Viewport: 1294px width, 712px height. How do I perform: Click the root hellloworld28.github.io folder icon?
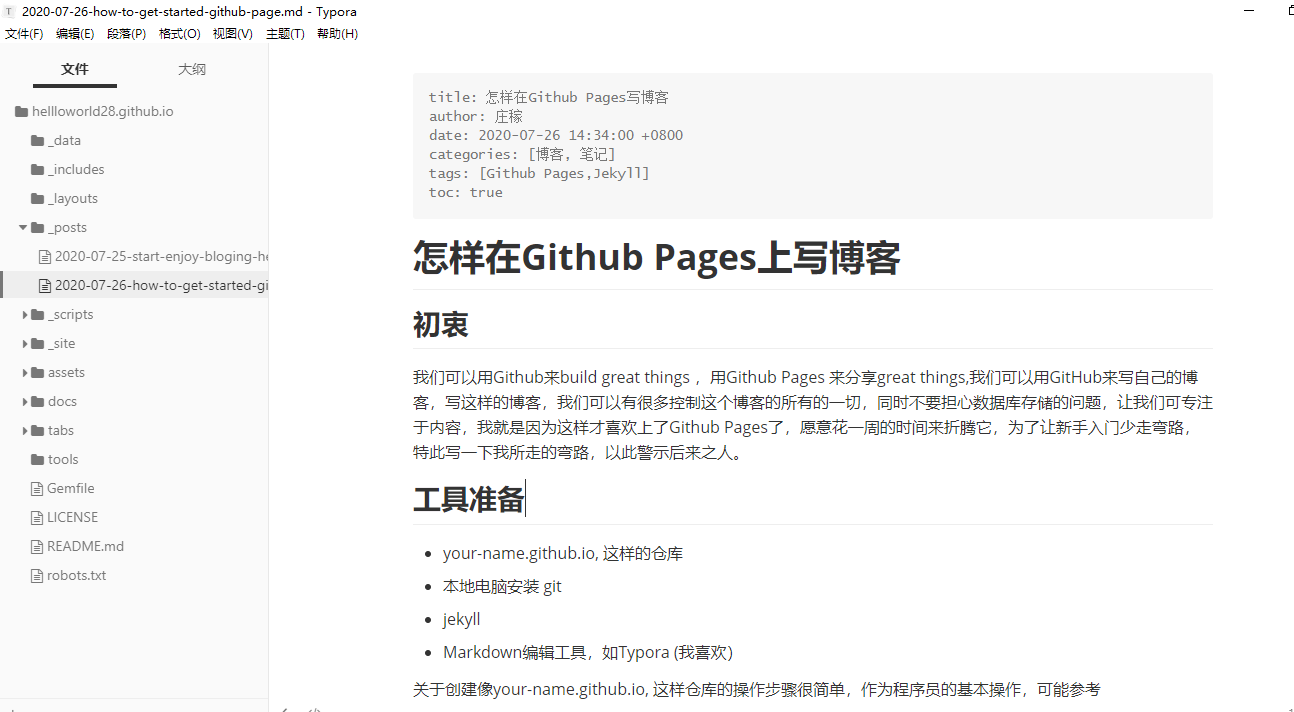21,112
